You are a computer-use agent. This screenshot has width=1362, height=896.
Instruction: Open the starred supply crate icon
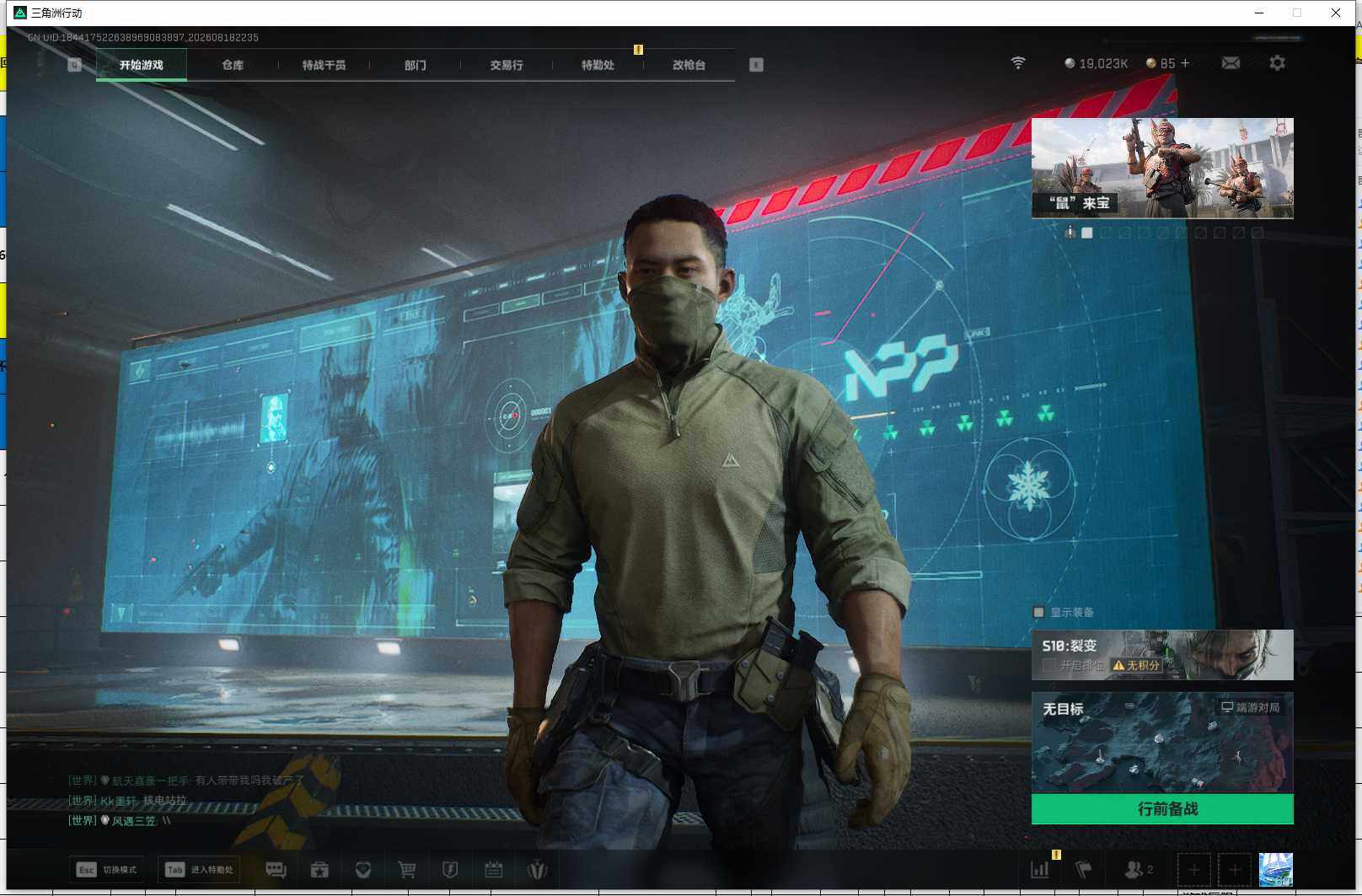coord(319,870)
